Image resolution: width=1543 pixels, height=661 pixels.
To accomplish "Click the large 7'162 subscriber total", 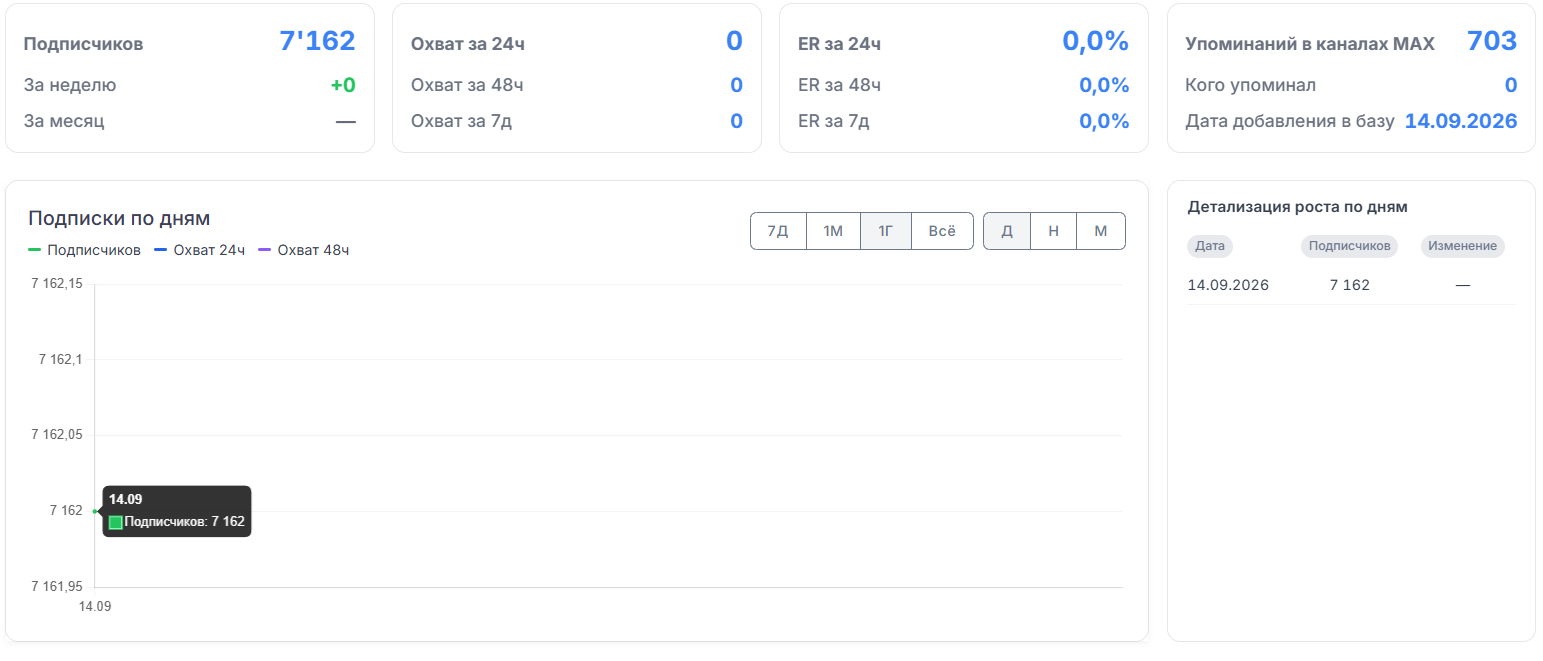I will coord(317,41).
